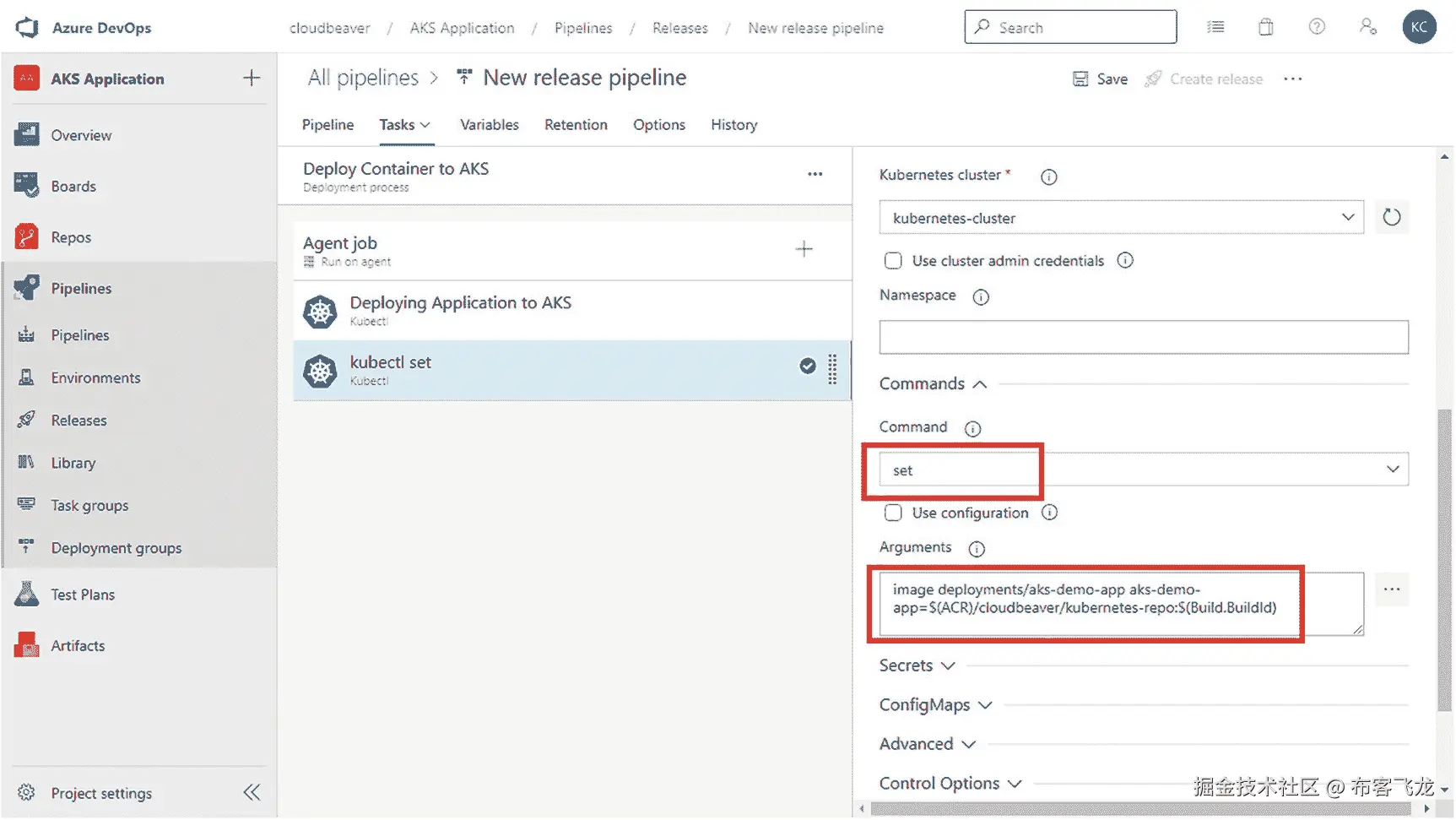Open the Kubernetes cluster dropdown

[1121, 218]
